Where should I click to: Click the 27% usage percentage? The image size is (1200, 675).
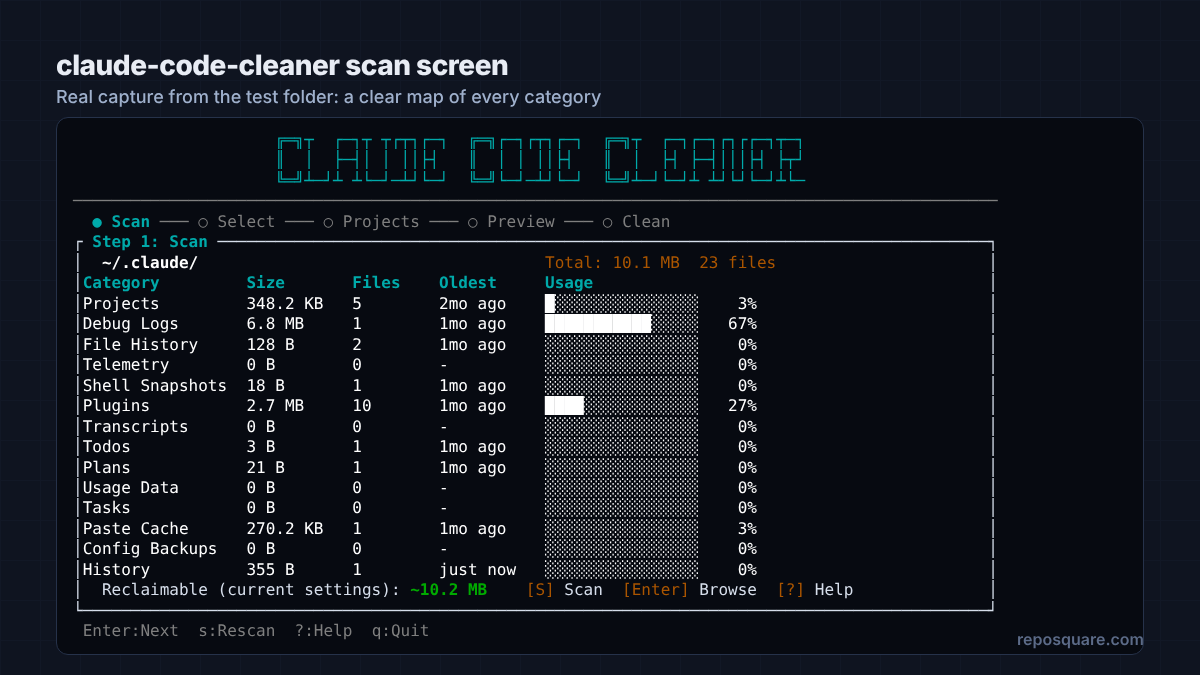(x=743, y=406)
